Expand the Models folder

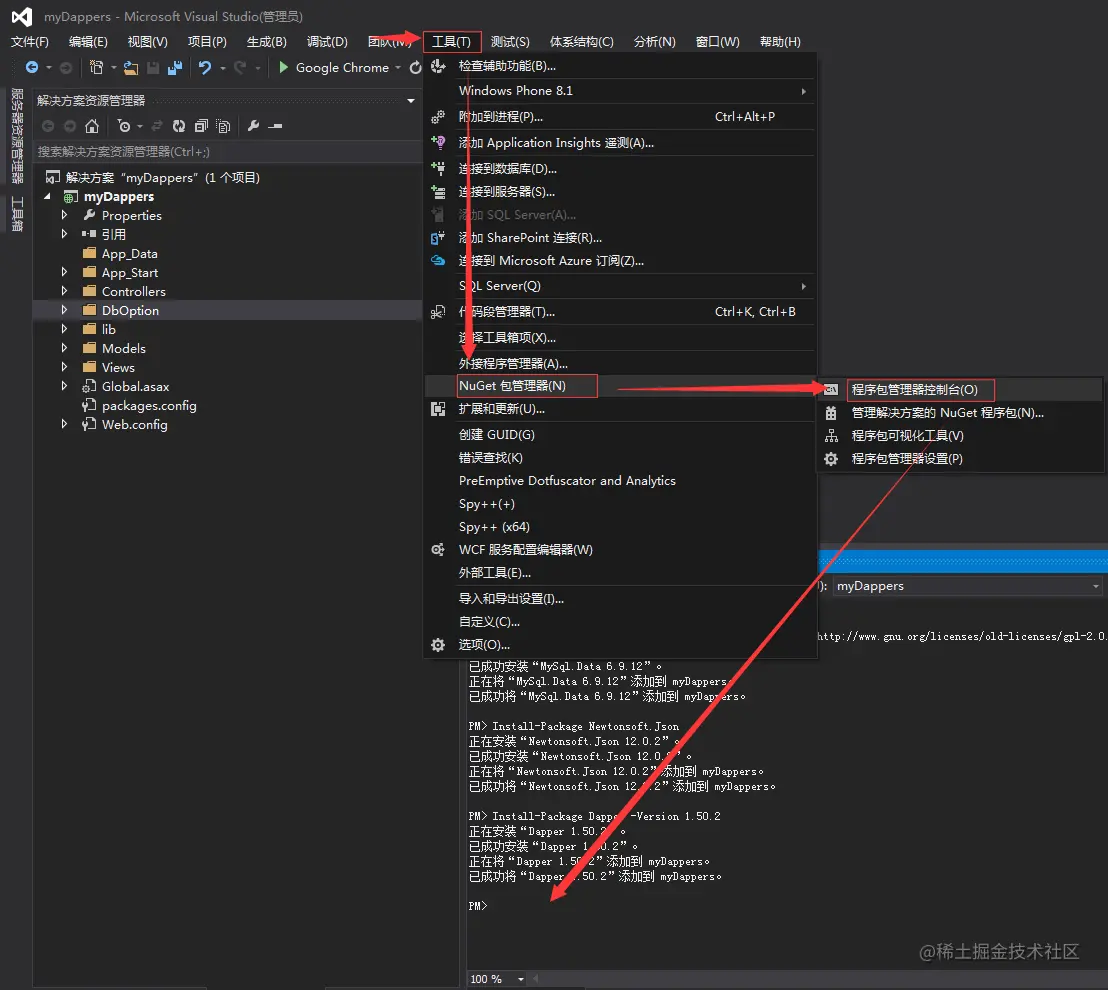click(x=64, y=348)
